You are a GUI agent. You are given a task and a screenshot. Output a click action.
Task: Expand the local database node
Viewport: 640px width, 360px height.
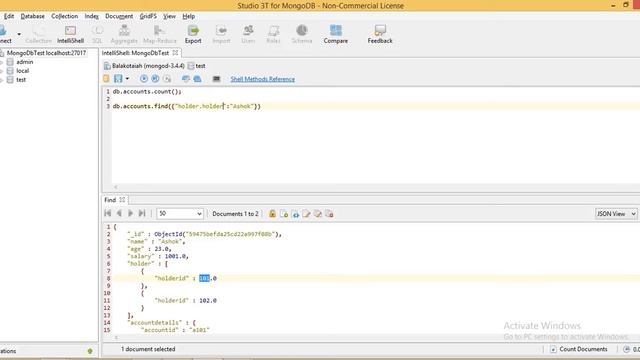point(2,71)
